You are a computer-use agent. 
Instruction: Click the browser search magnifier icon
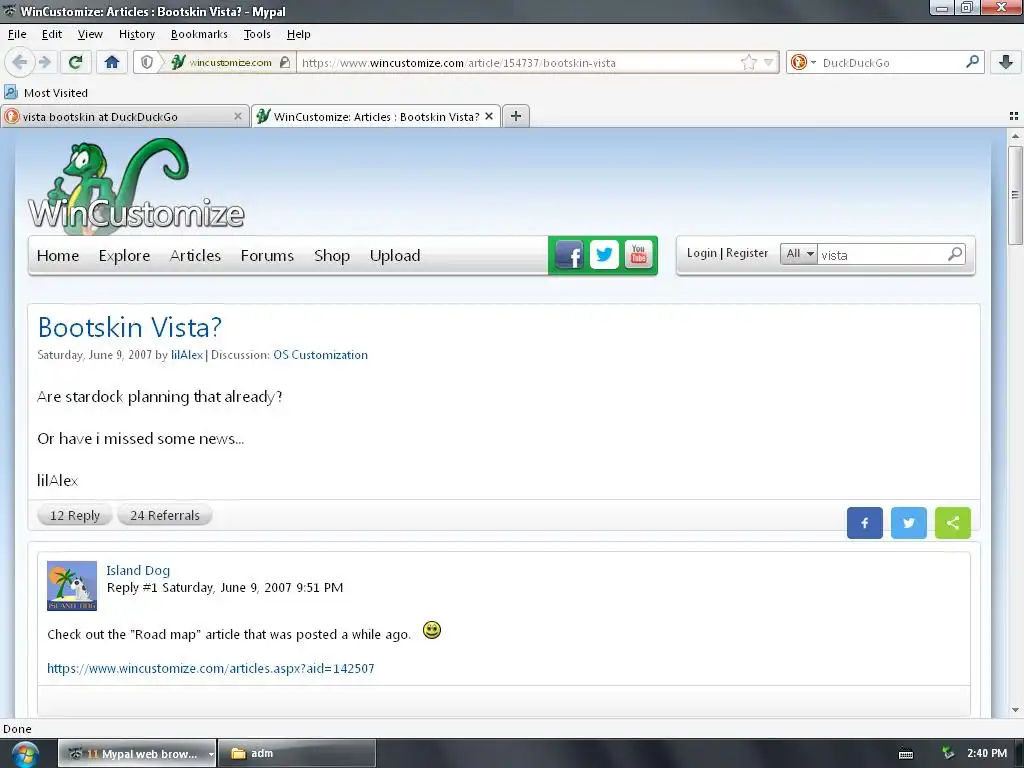tap(972, 62)
